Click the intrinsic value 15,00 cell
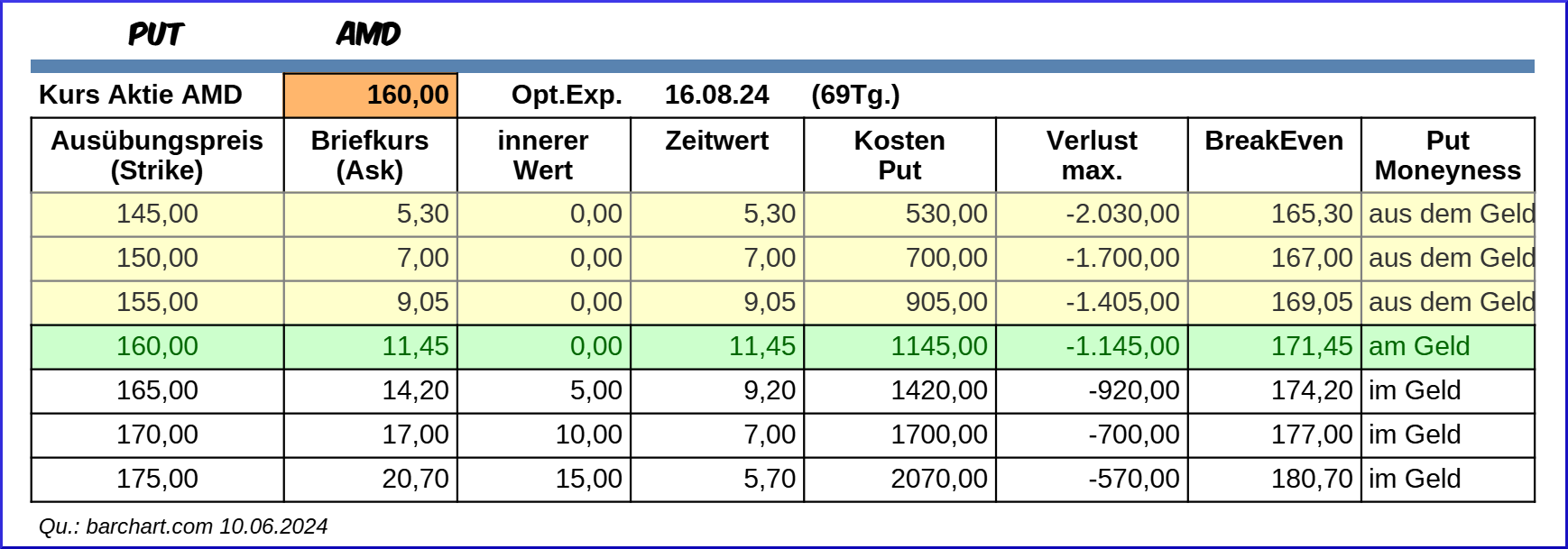This screenshot has width=1568, height=549. click(543, 479)
